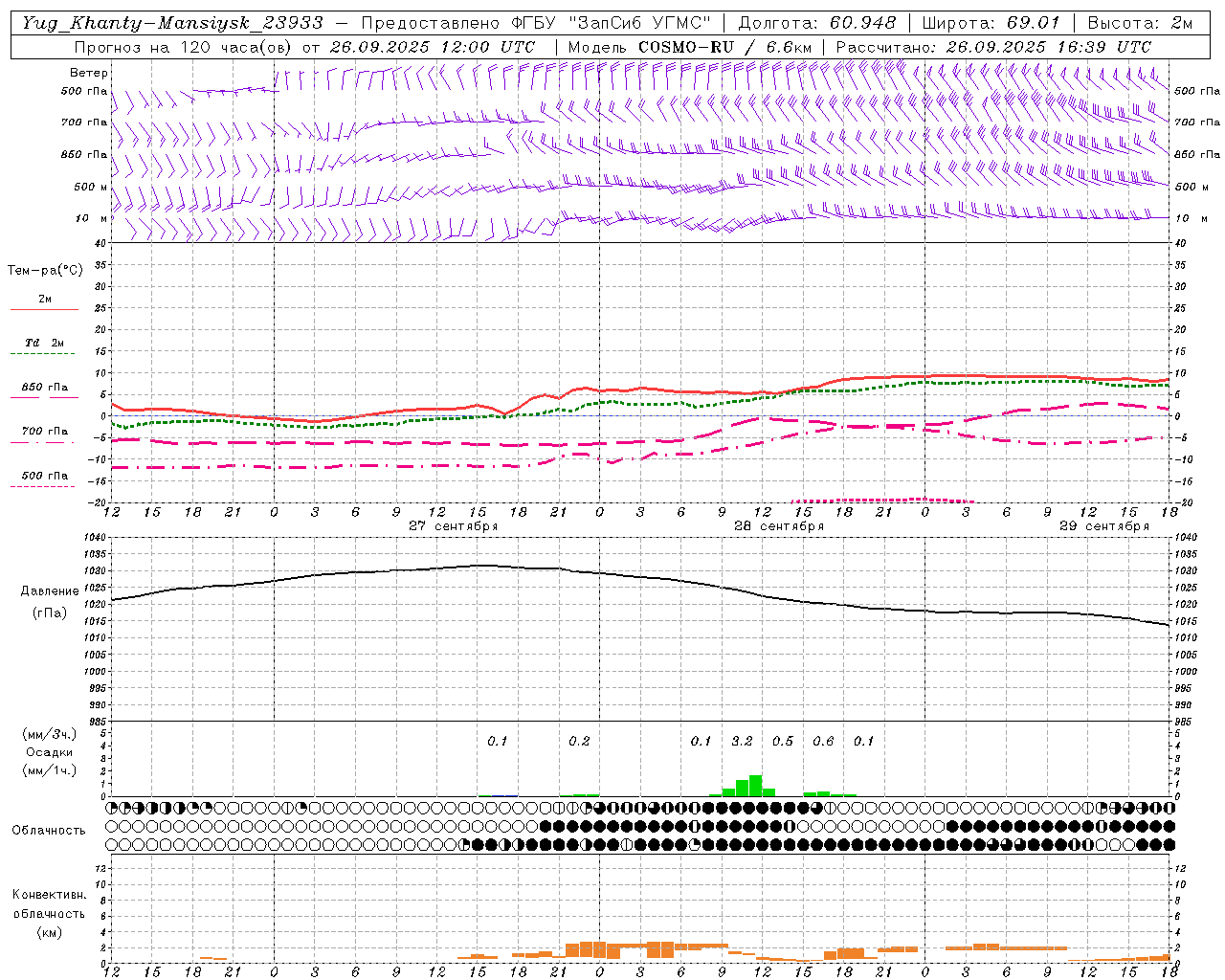The width and height of the screenshot is (1225, 980).
Task: Click the station title Yug_Khanty-Mansiysk_23933
Action: pyautogui.click(x=173, y=22)
